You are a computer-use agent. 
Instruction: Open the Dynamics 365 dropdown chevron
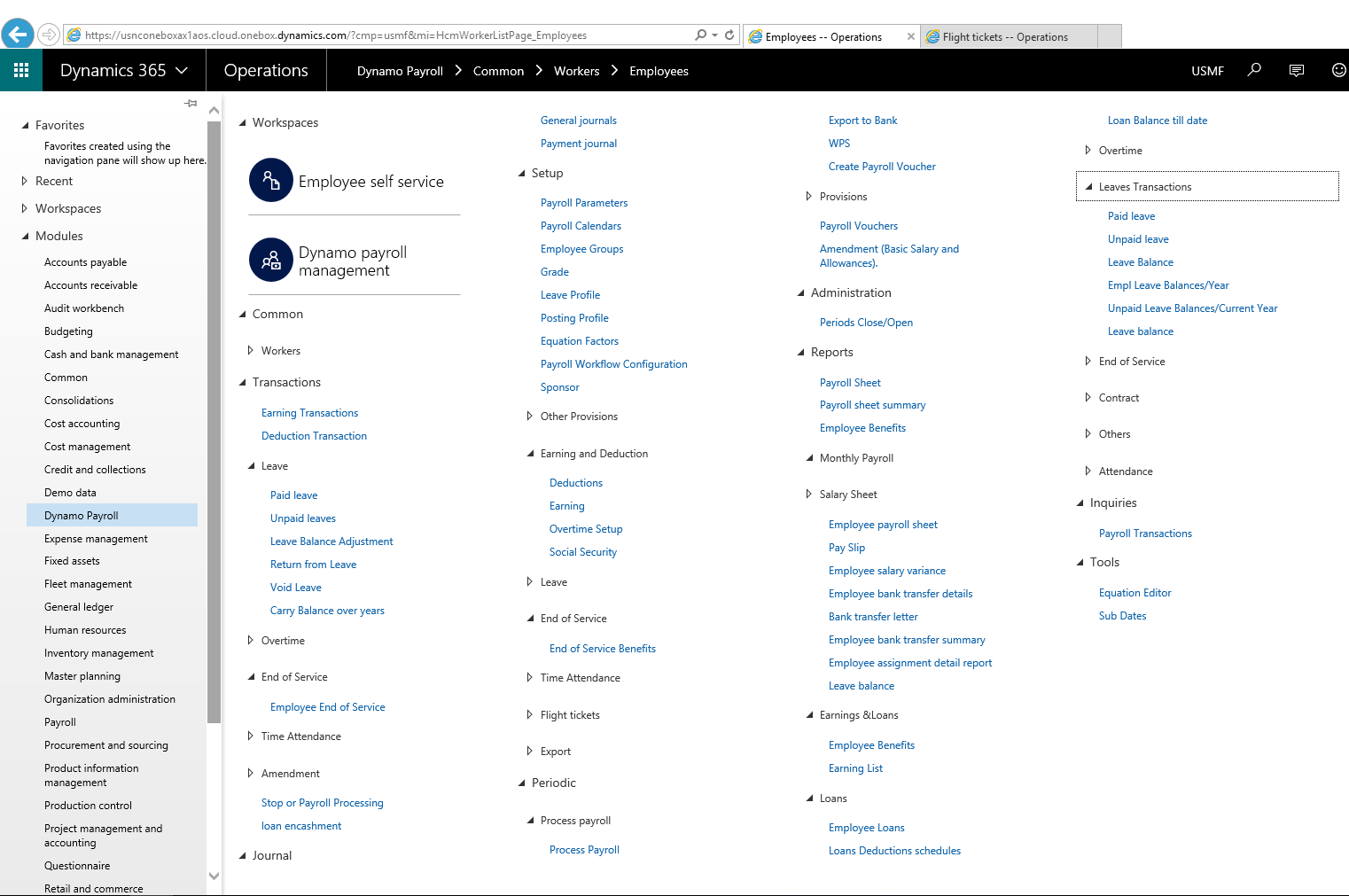click(182, 70)
